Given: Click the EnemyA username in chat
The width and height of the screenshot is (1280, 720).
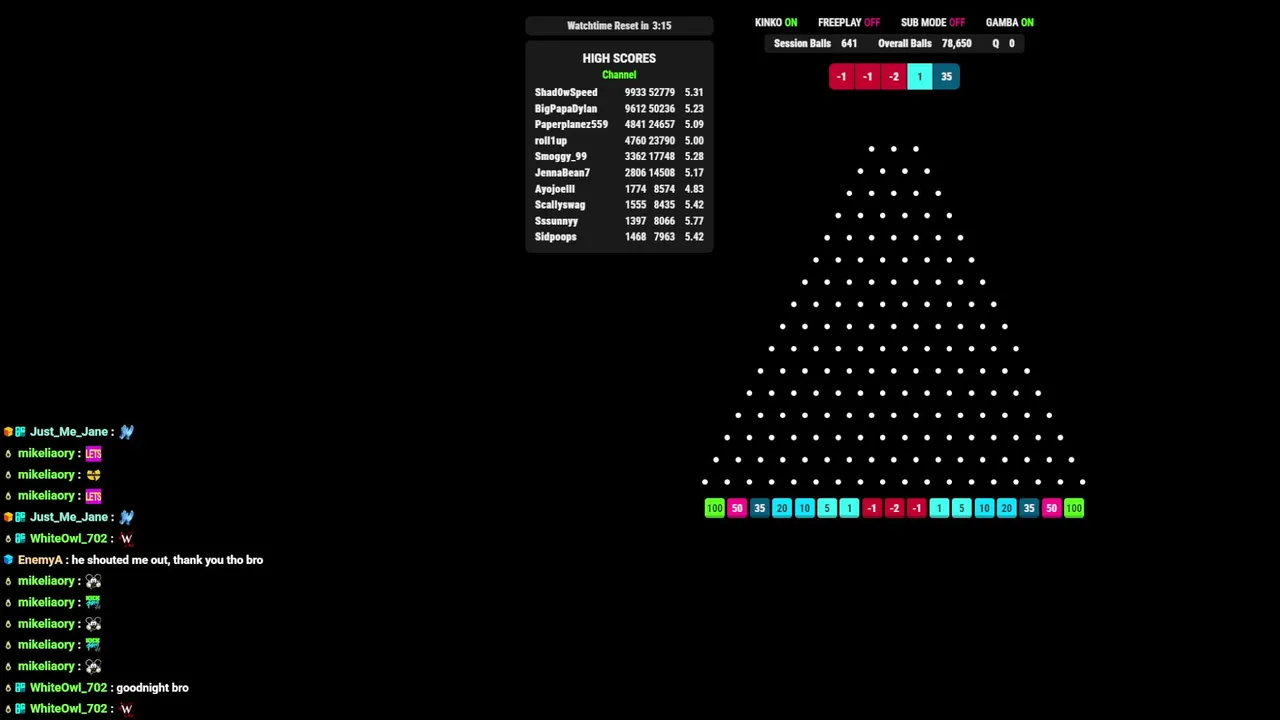Looking at the screenshot, I should coord(40,560).
